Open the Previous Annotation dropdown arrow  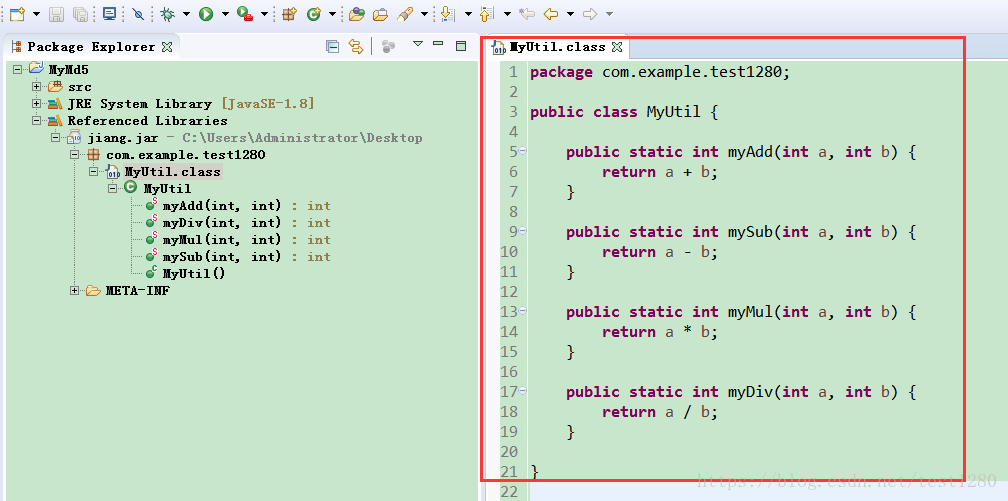tap(507, 14)
